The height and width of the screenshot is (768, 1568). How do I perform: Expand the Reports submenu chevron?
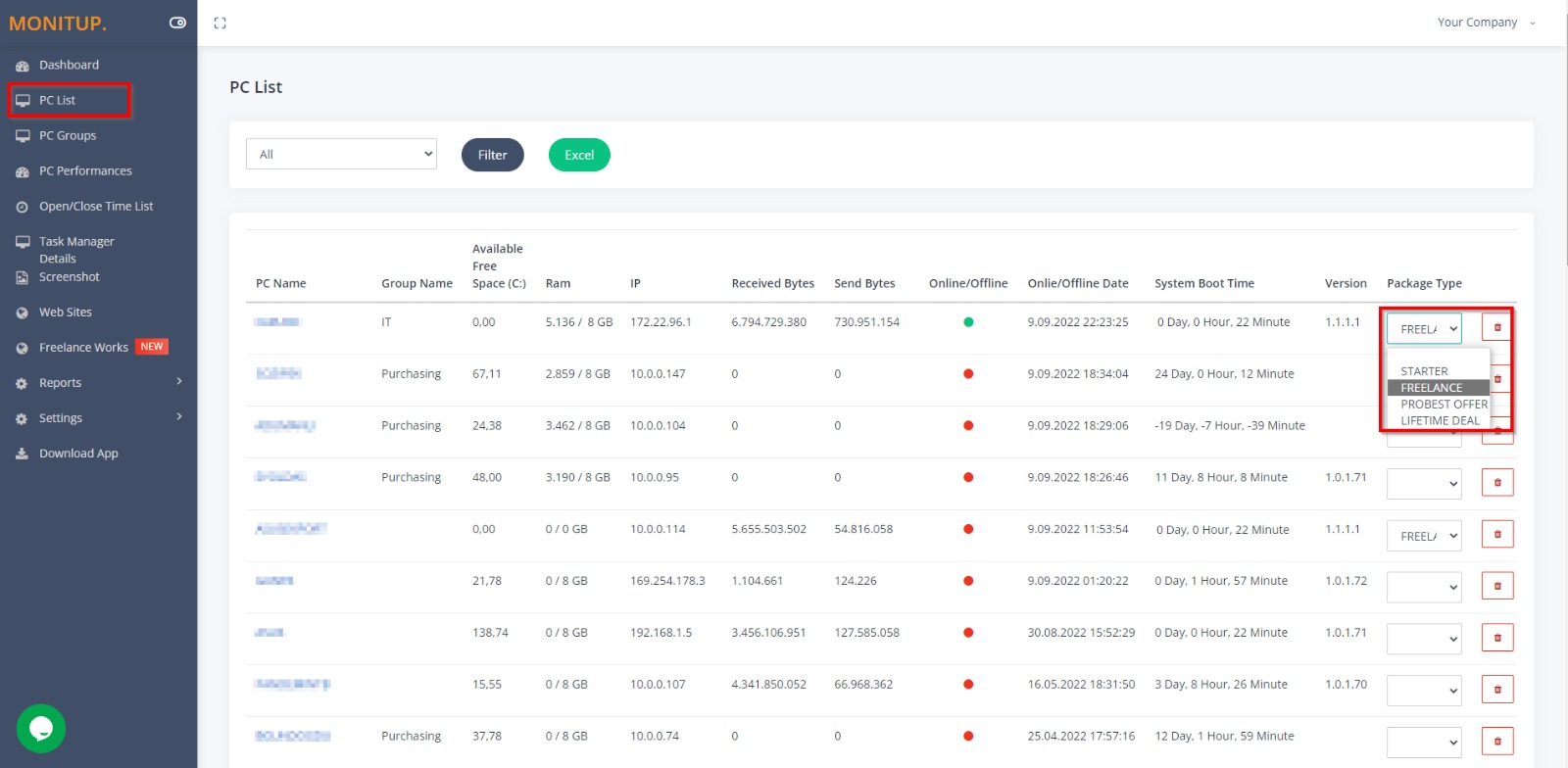tap(179, 381)
